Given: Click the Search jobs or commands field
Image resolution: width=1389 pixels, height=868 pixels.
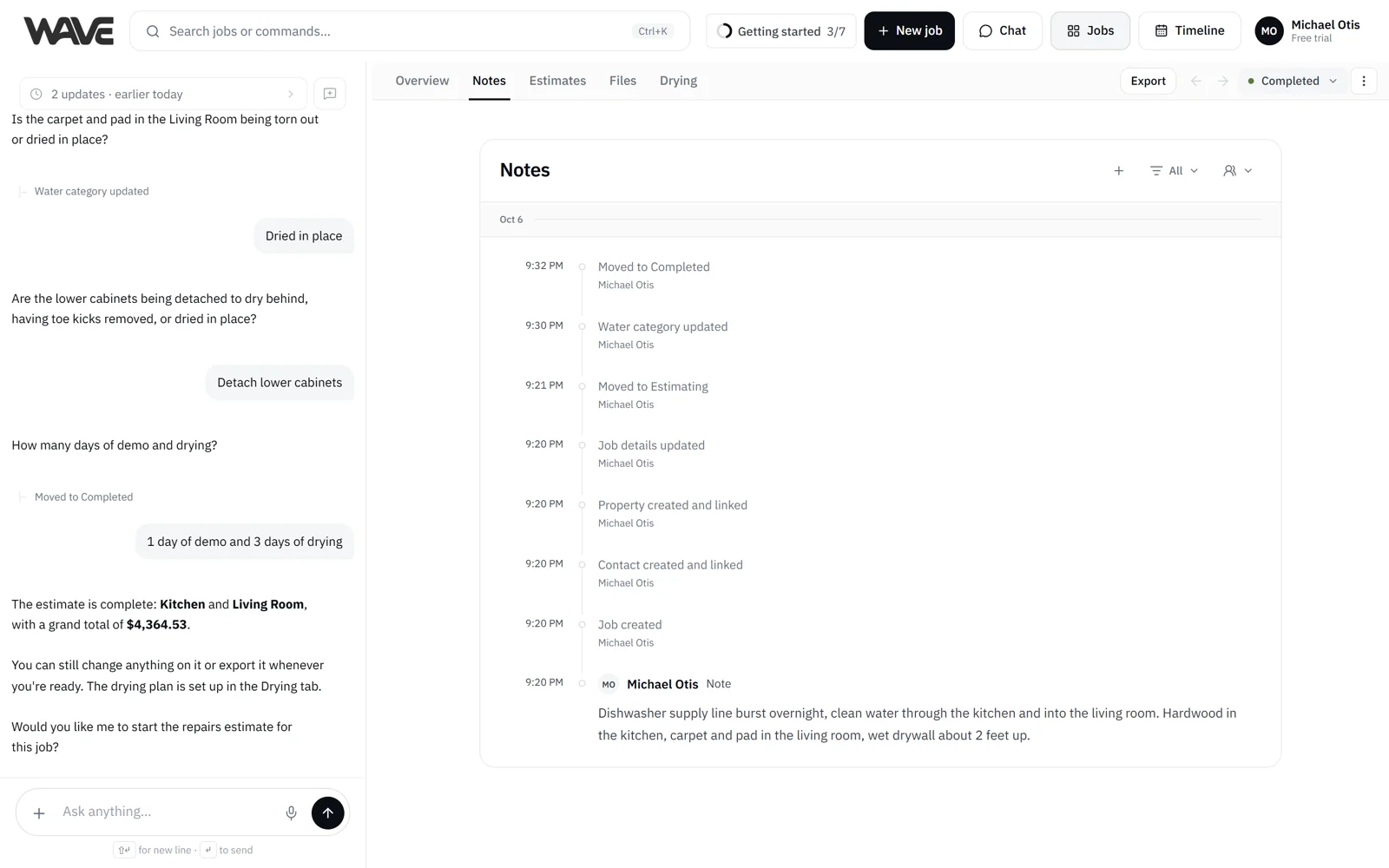Looking at the screenshot, I should pyautogui.click(x=410, y=31).
